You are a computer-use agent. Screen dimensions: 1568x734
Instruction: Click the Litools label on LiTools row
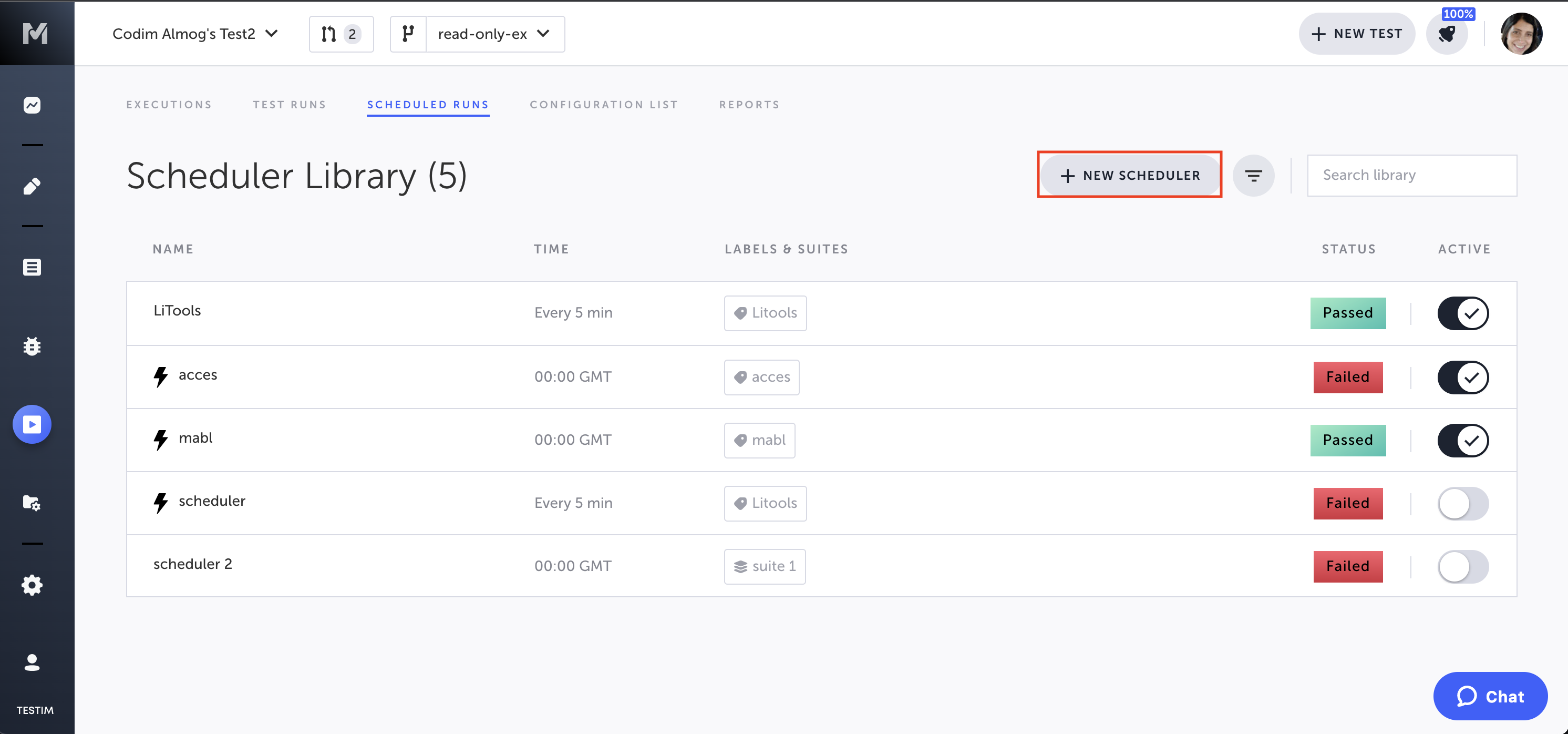(x=765, y=313)
